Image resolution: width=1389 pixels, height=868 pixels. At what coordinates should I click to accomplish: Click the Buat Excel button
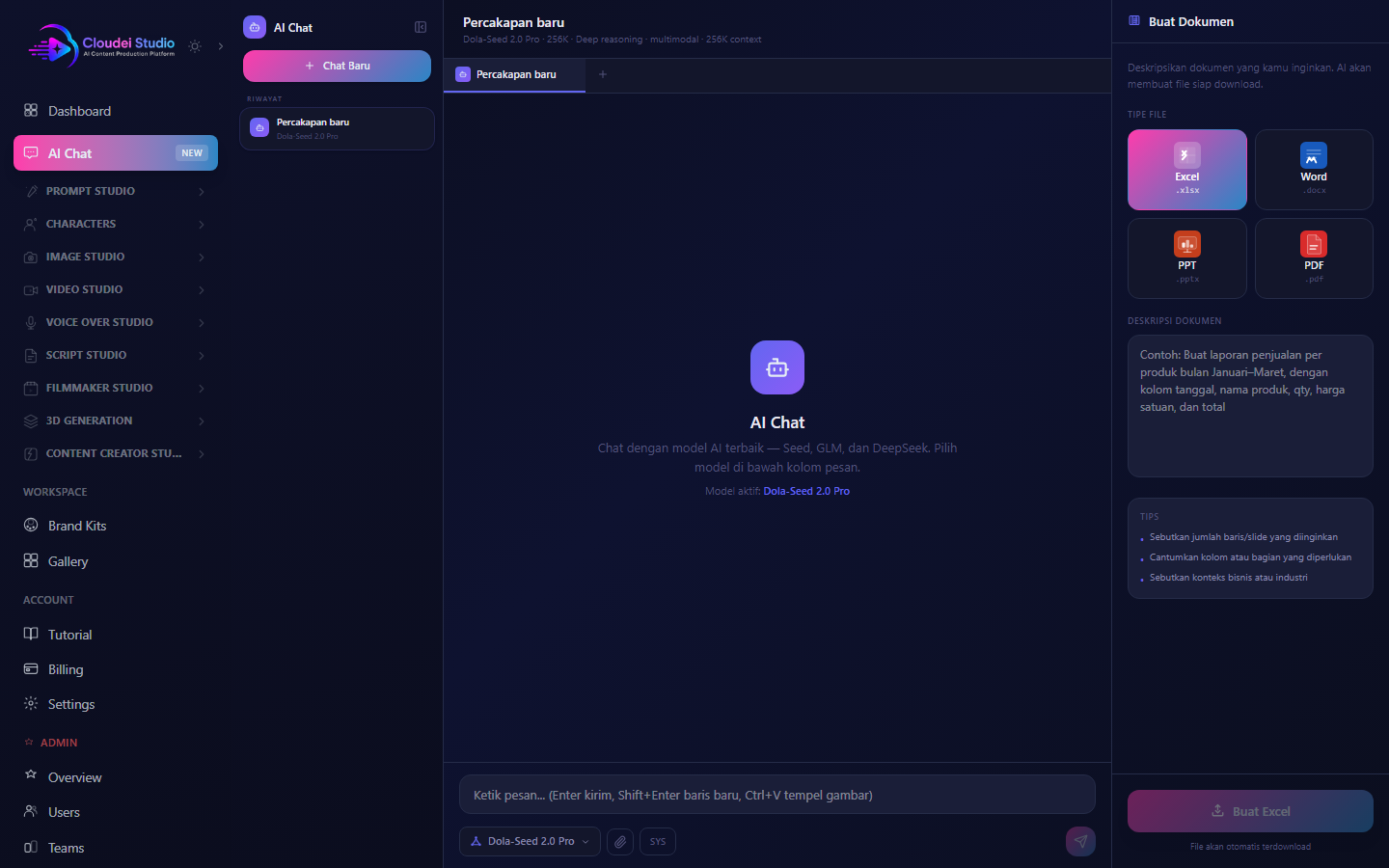[x=1250, y=811]
